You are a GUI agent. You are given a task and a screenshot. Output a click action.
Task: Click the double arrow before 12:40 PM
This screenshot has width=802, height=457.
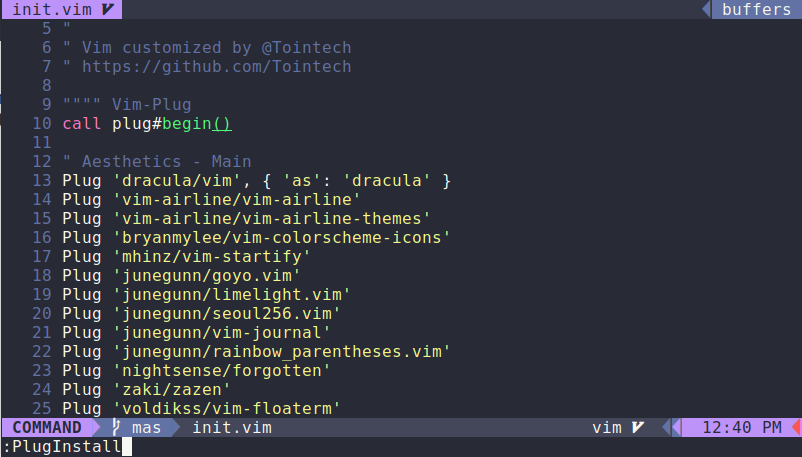[672, 427]
